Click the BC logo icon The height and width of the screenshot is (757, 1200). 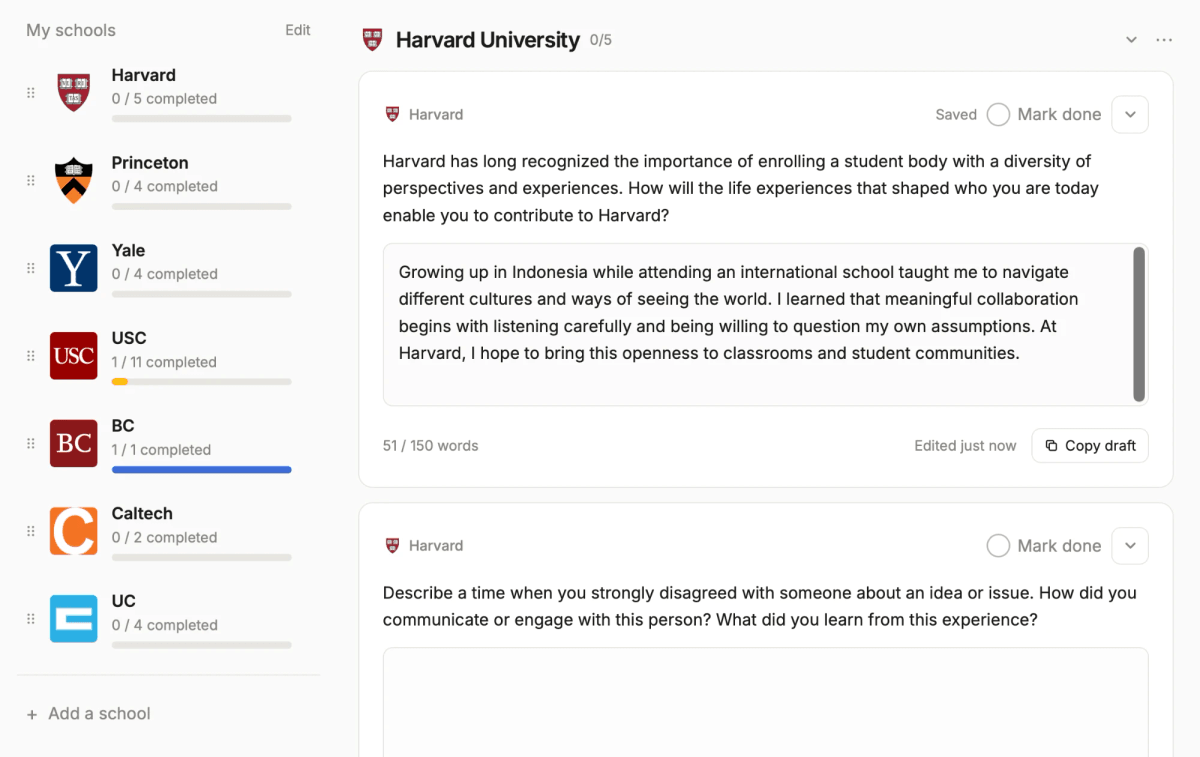(74, 443)
